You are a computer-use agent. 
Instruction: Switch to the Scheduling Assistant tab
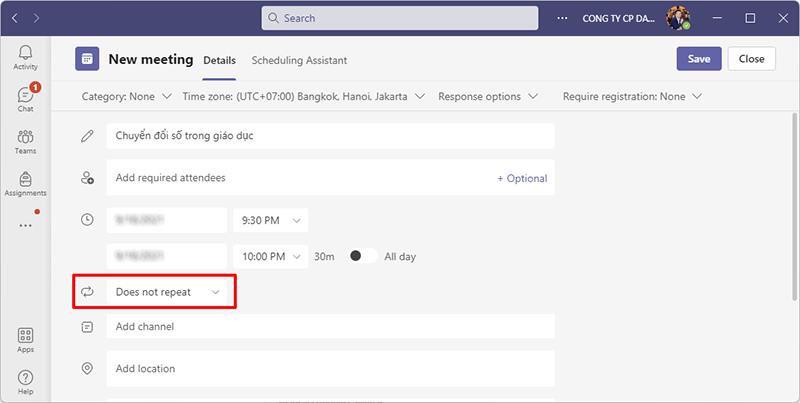pyautogui.click(x=299, y=60)
